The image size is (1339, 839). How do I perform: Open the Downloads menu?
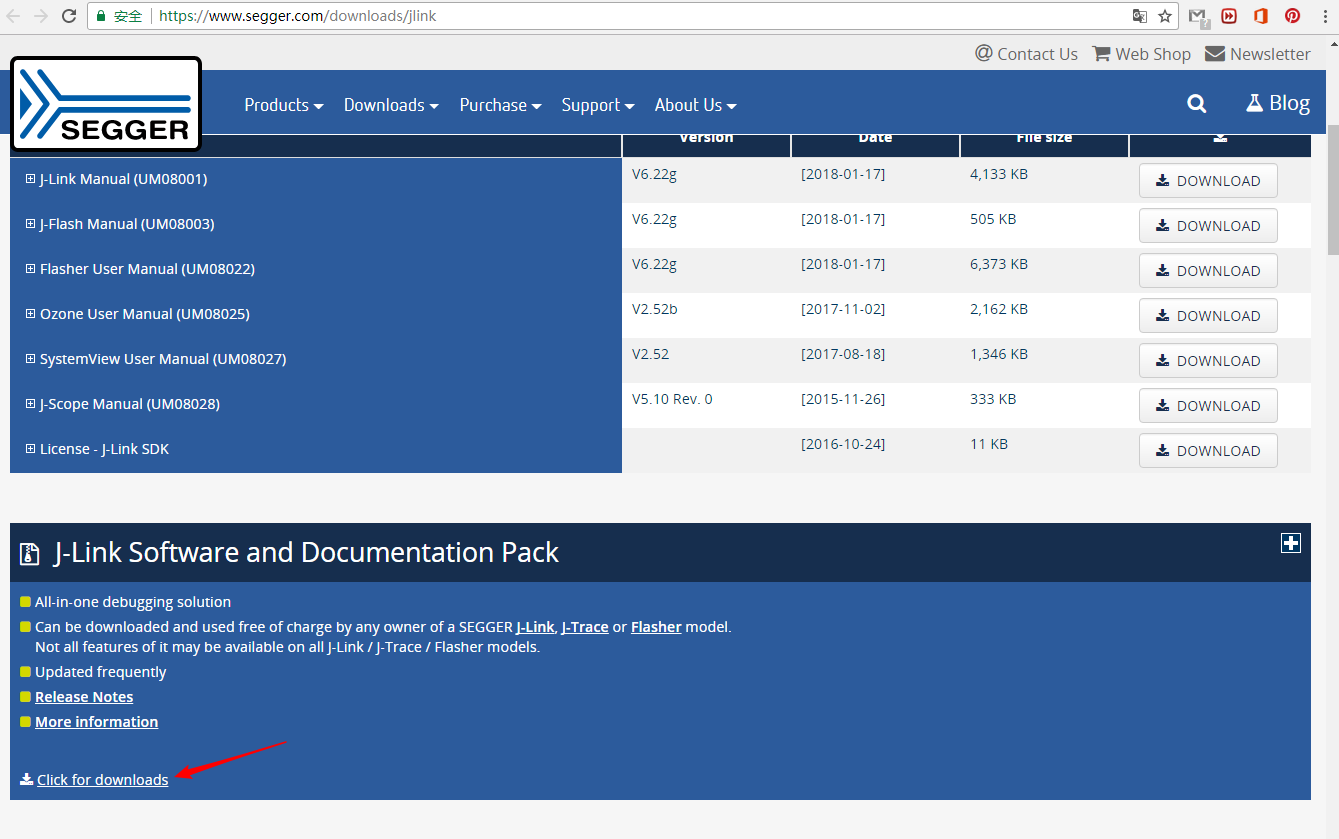click(x=391, y=105)
